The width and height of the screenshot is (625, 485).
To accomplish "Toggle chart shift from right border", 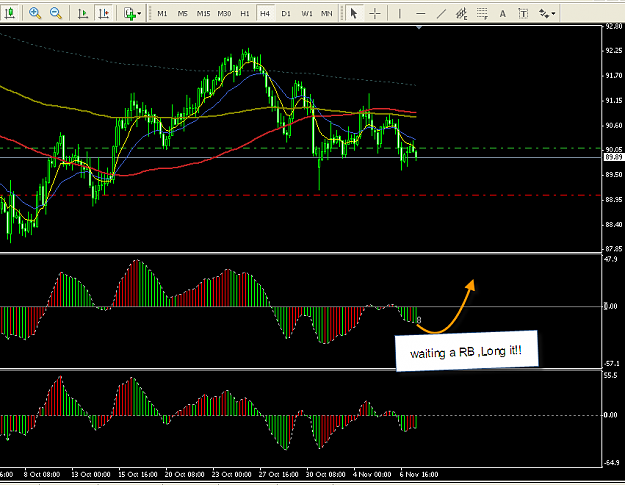I will tap(104, 14).
